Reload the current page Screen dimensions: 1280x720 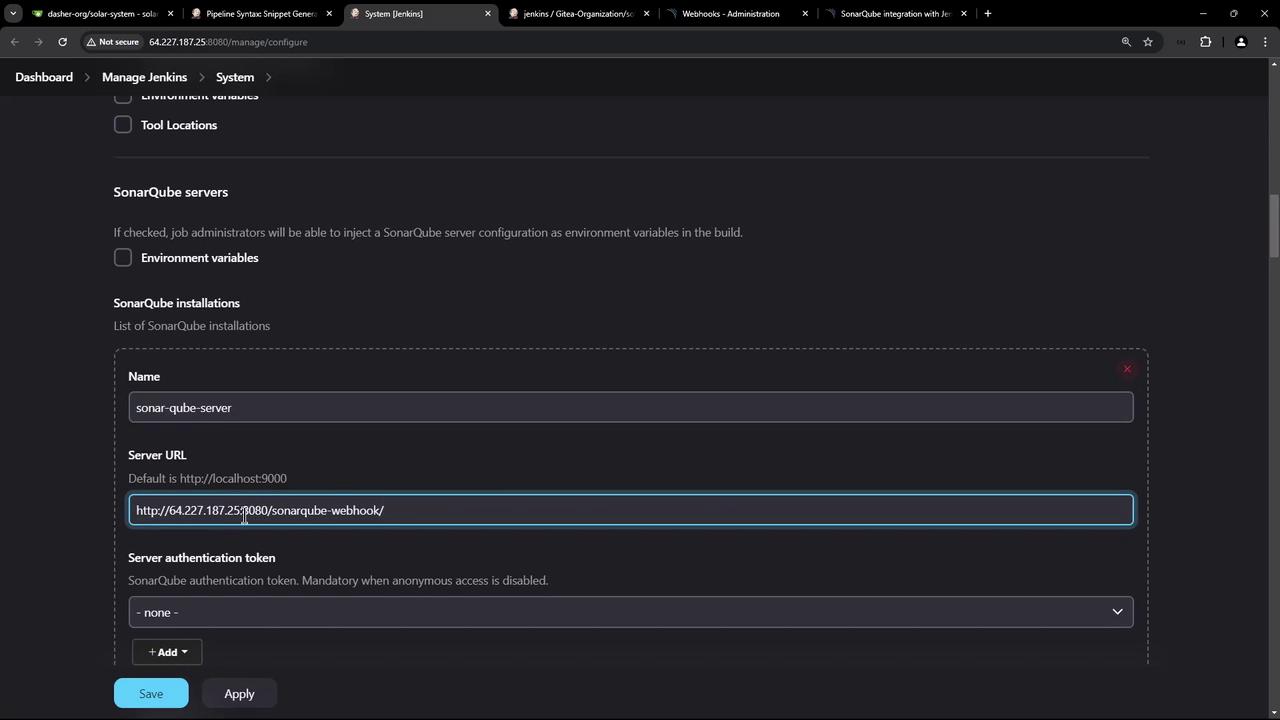coord(62,42)
